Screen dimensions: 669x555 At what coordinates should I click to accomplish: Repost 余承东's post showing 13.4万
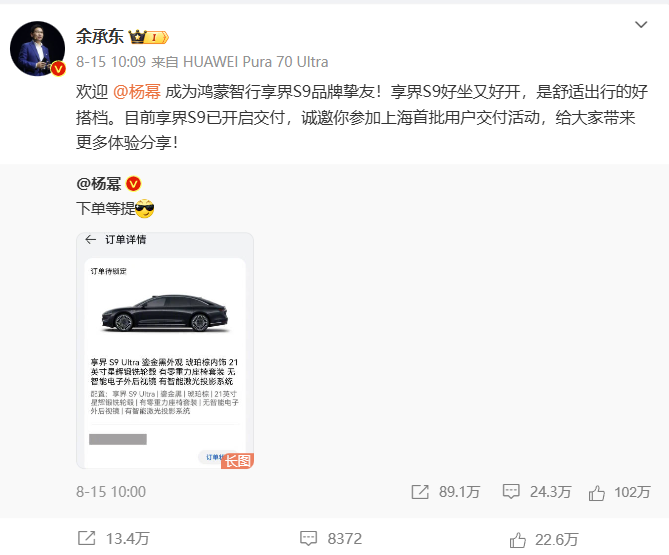click(113, 538)
